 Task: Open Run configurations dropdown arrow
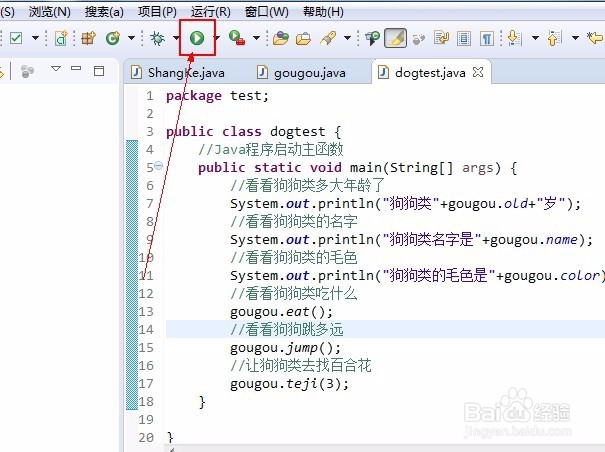point(218,38)
